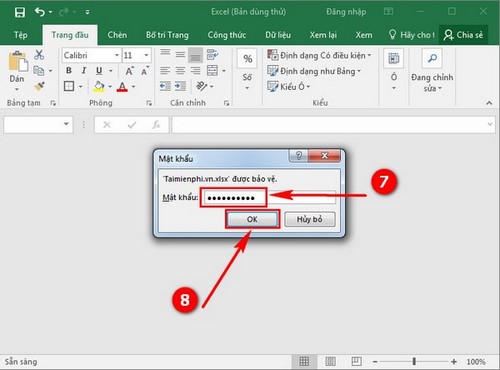Click the Chia sẻ share button

(463, 35)
